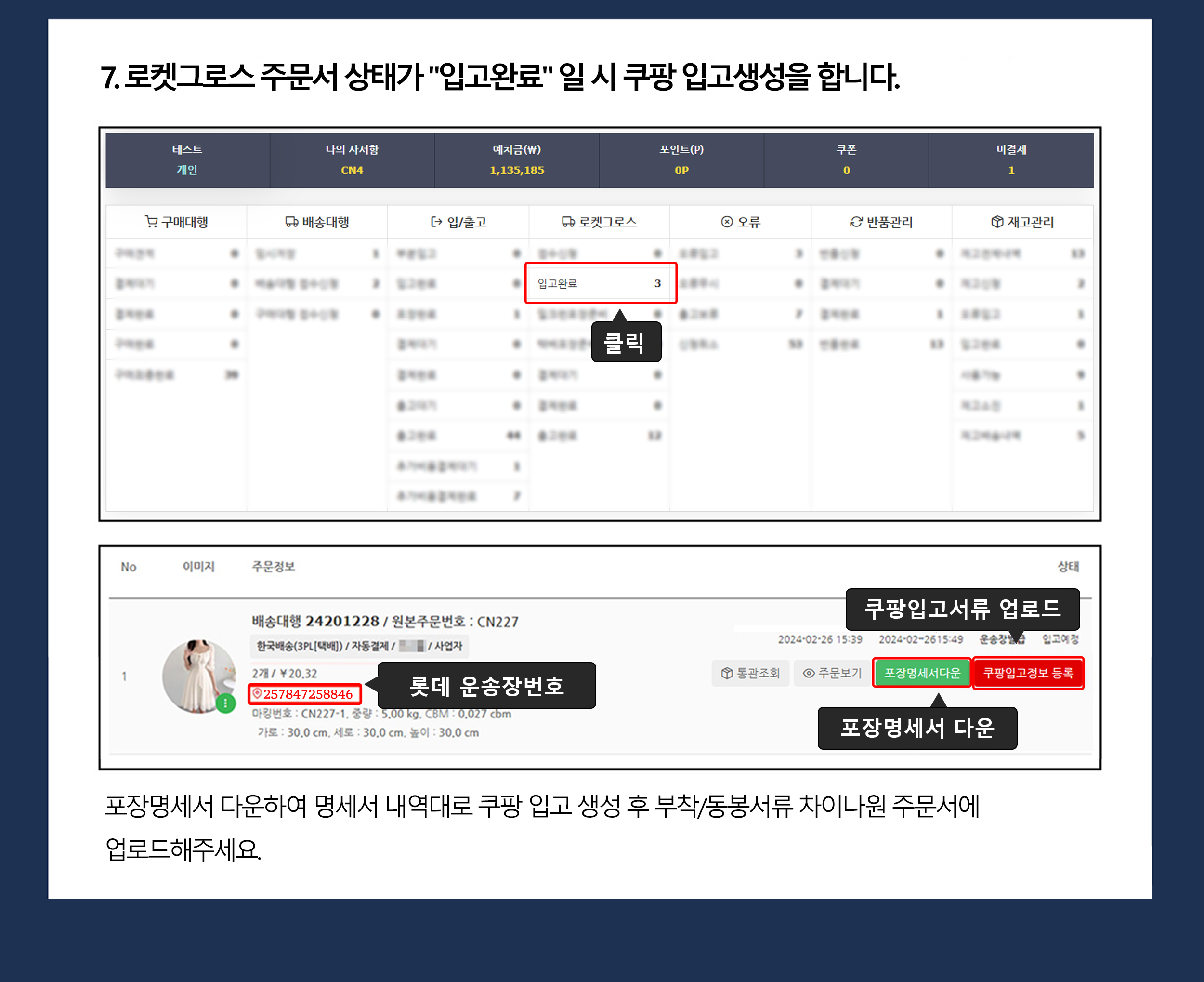The height and width of the screenshot is (982, 1204).
Task: Open the 포인트 0P header cell
Action: pyautogui.click(x=681, y=160)
